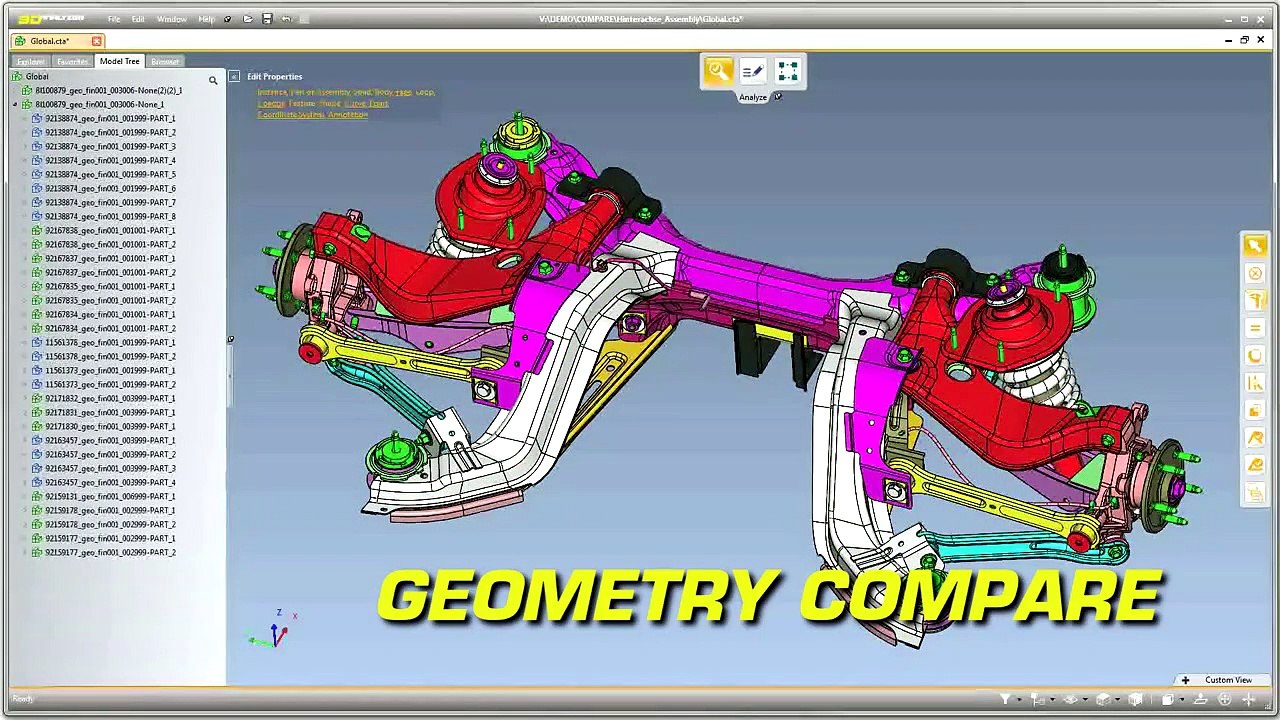Click the Annotation filter link

click(x=348, y=114)
